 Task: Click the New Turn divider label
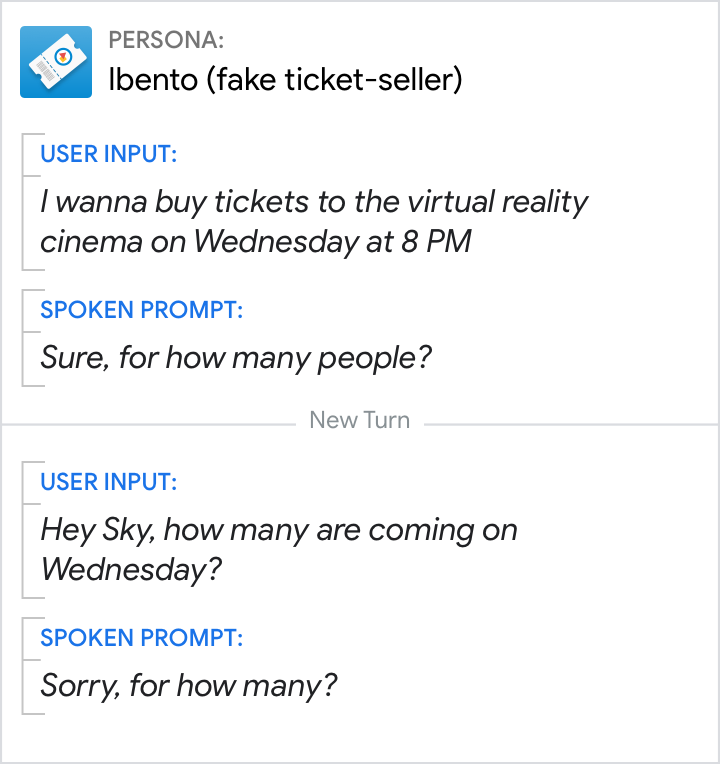[x=359, y=420]
